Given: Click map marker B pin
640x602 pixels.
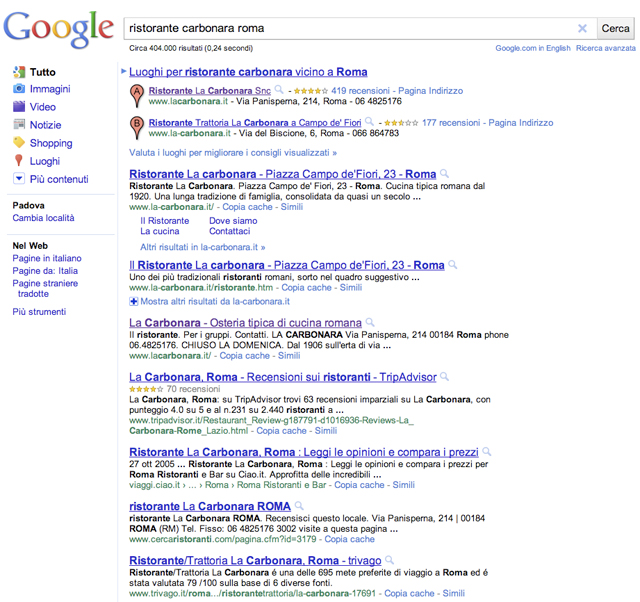Looking at the screenshot, I should [x=137, y=128].
